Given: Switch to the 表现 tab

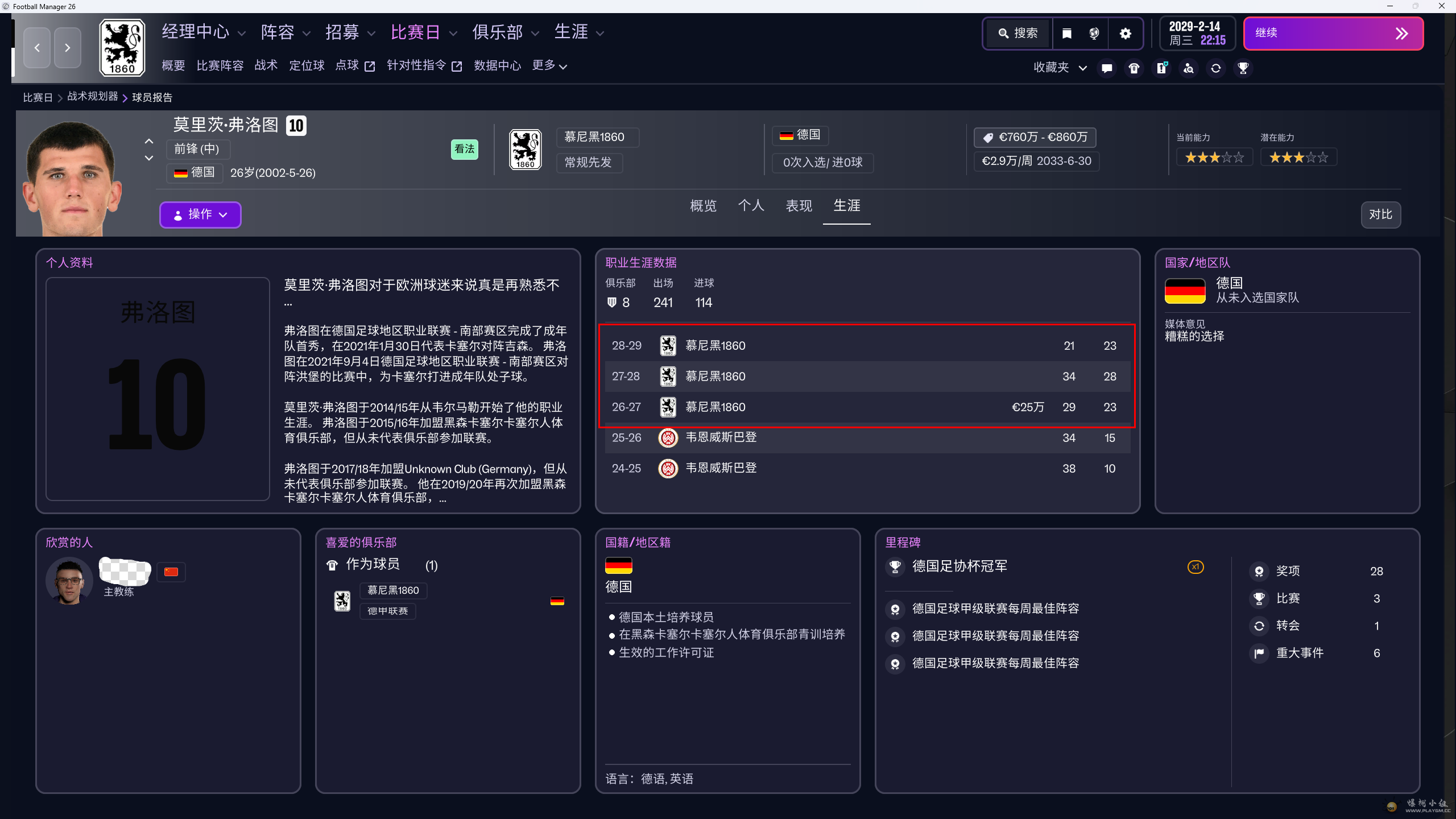Looking at the screenshot, I should pos(799,206).
